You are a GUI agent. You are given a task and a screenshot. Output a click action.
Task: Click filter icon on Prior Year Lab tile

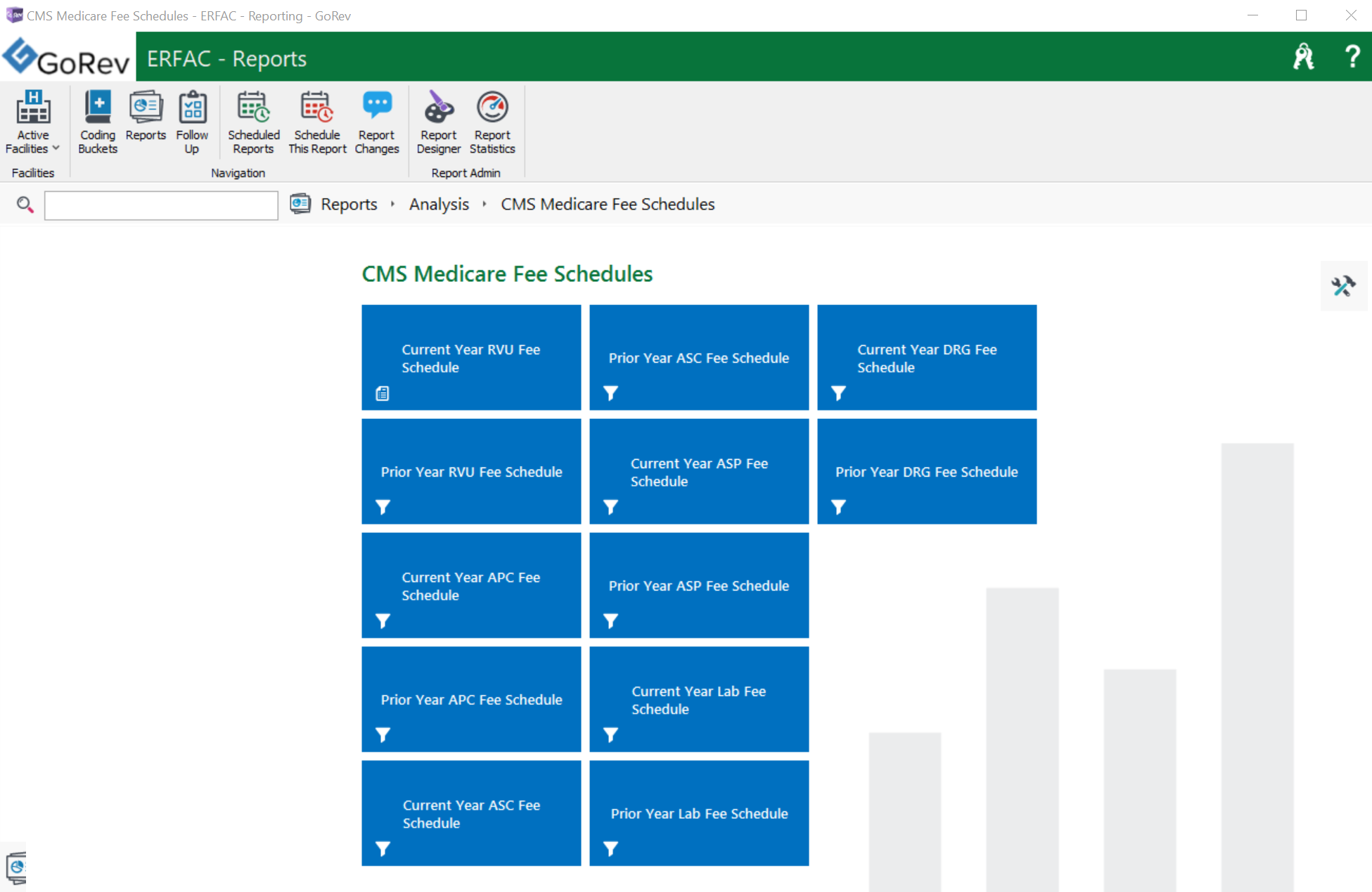[x=610, y=848]
